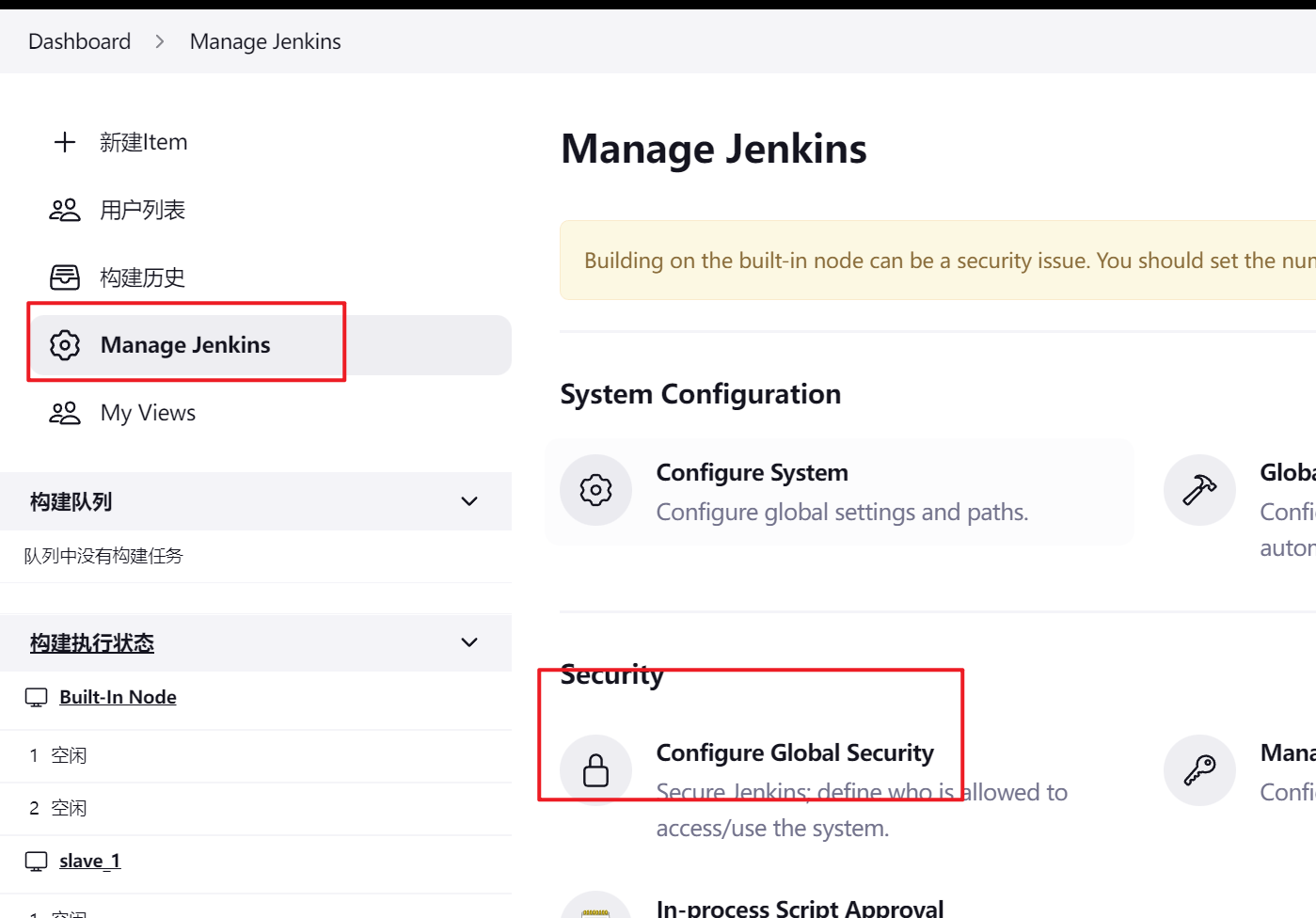Open the slave_1 node link

click(x=89, y=861)
